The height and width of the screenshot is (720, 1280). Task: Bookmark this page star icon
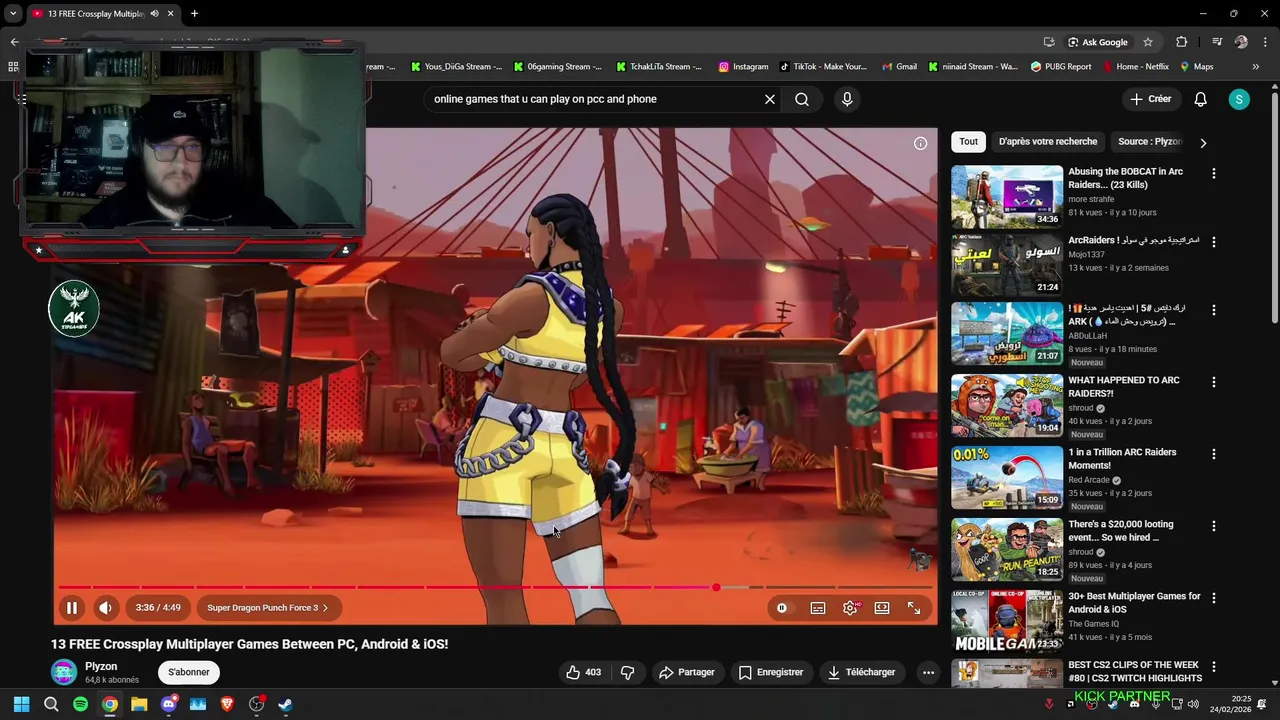[x=1148, y=42]
